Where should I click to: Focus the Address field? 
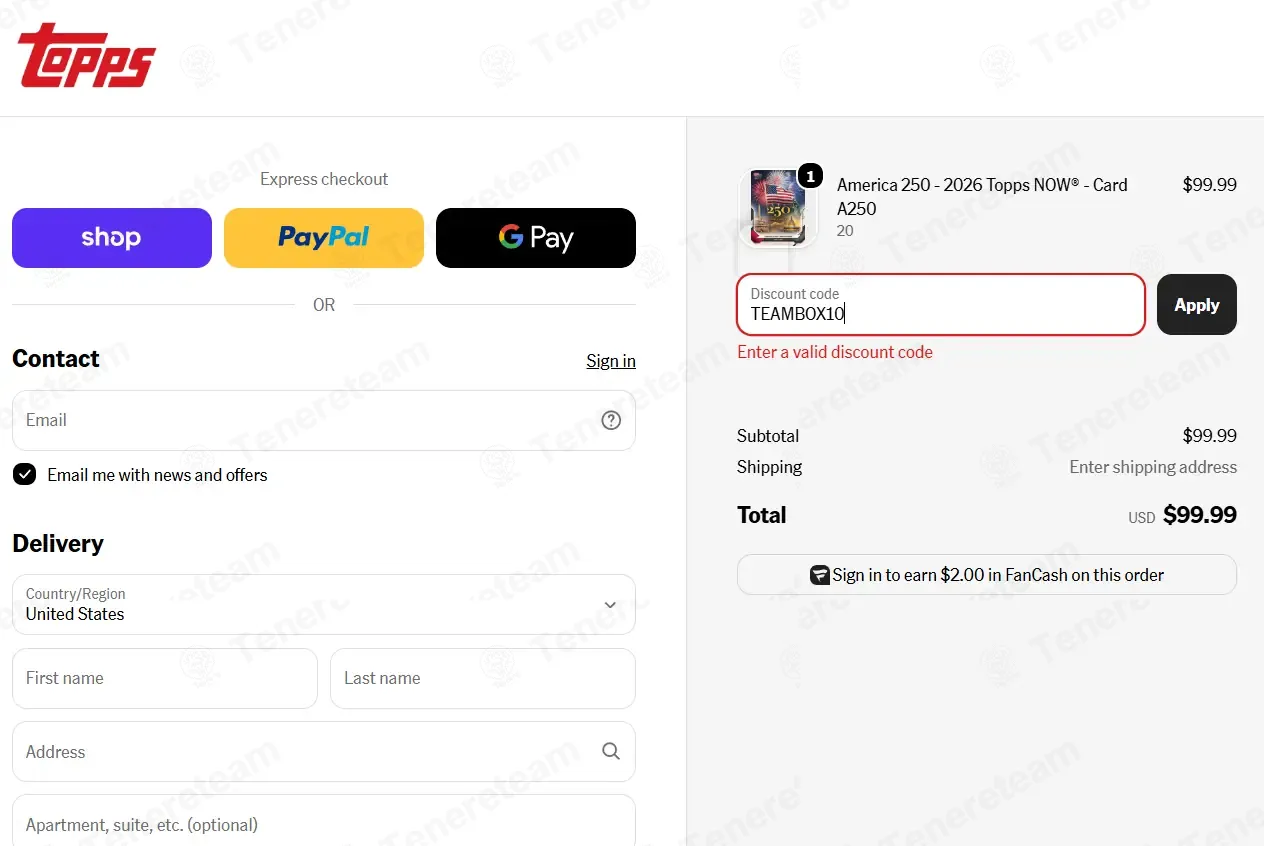(324, 751)
